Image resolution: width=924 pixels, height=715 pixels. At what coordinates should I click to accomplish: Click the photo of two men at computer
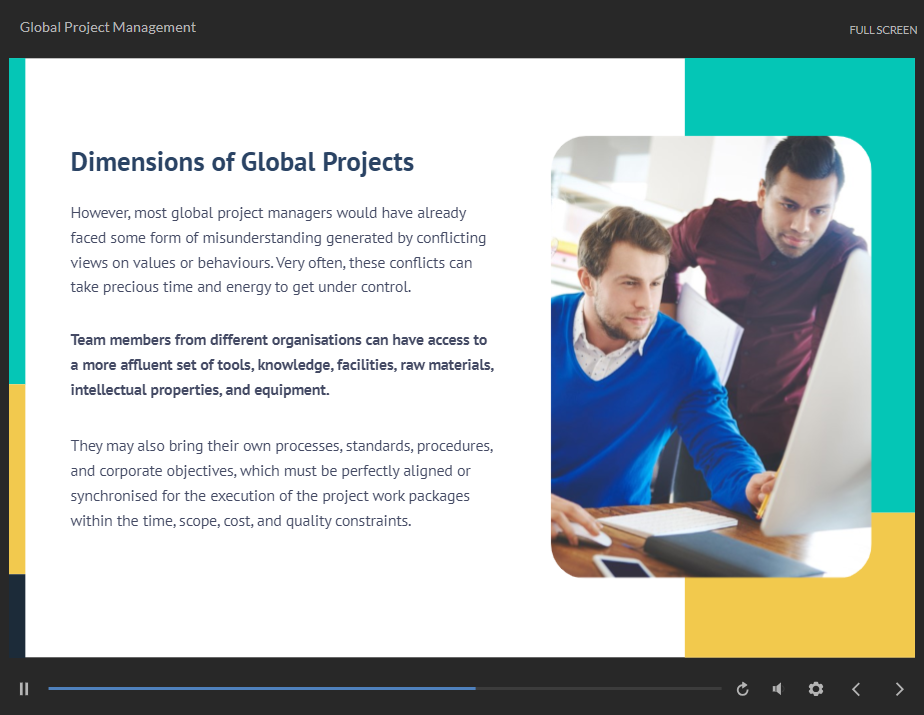click(710, 356)
